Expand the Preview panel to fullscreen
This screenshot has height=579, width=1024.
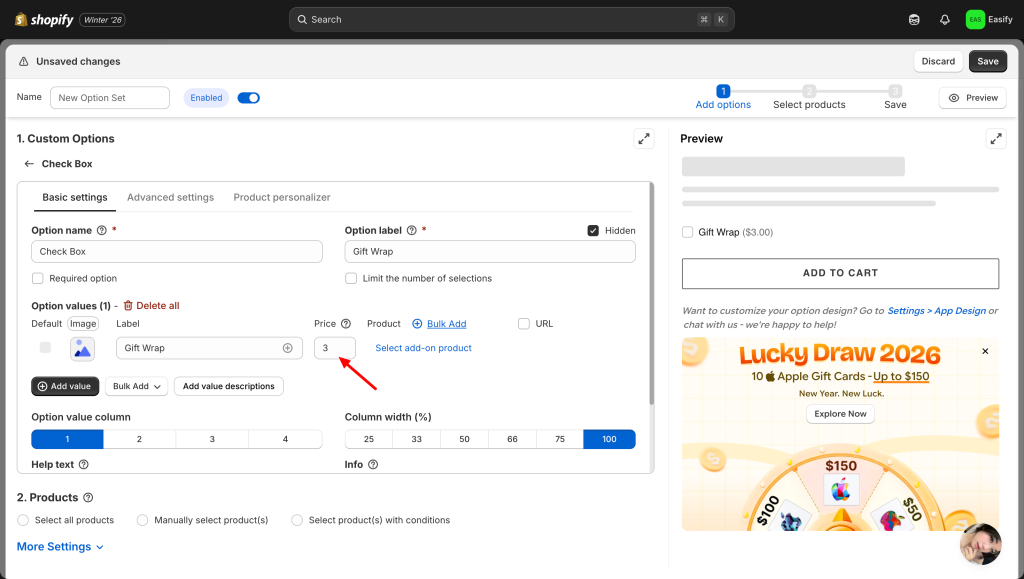(x=995, y=139)
